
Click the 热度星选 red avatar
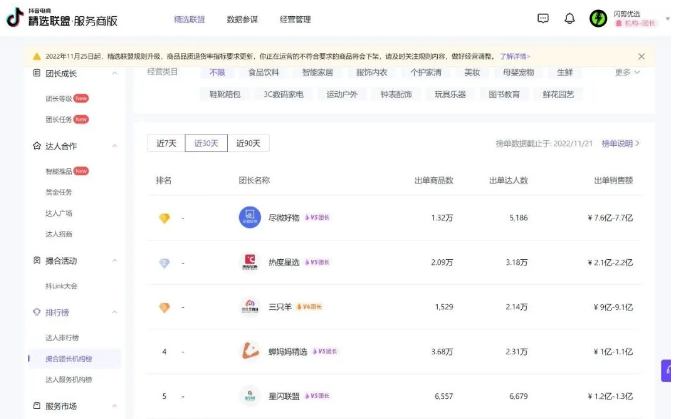(x=250, y=262)
